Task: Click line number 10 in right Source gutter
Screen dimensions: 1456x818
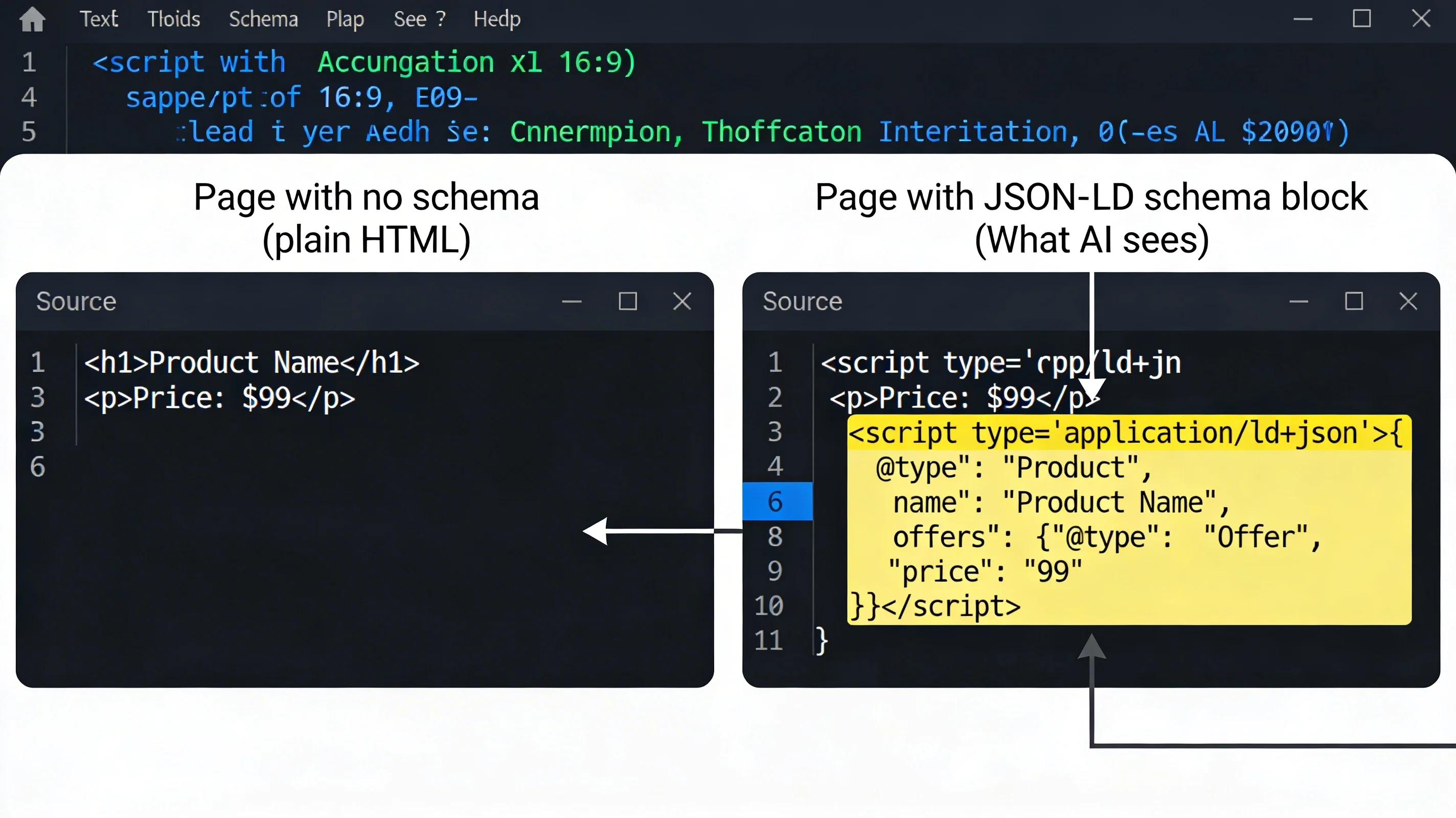Action: [x=769, y=606]
